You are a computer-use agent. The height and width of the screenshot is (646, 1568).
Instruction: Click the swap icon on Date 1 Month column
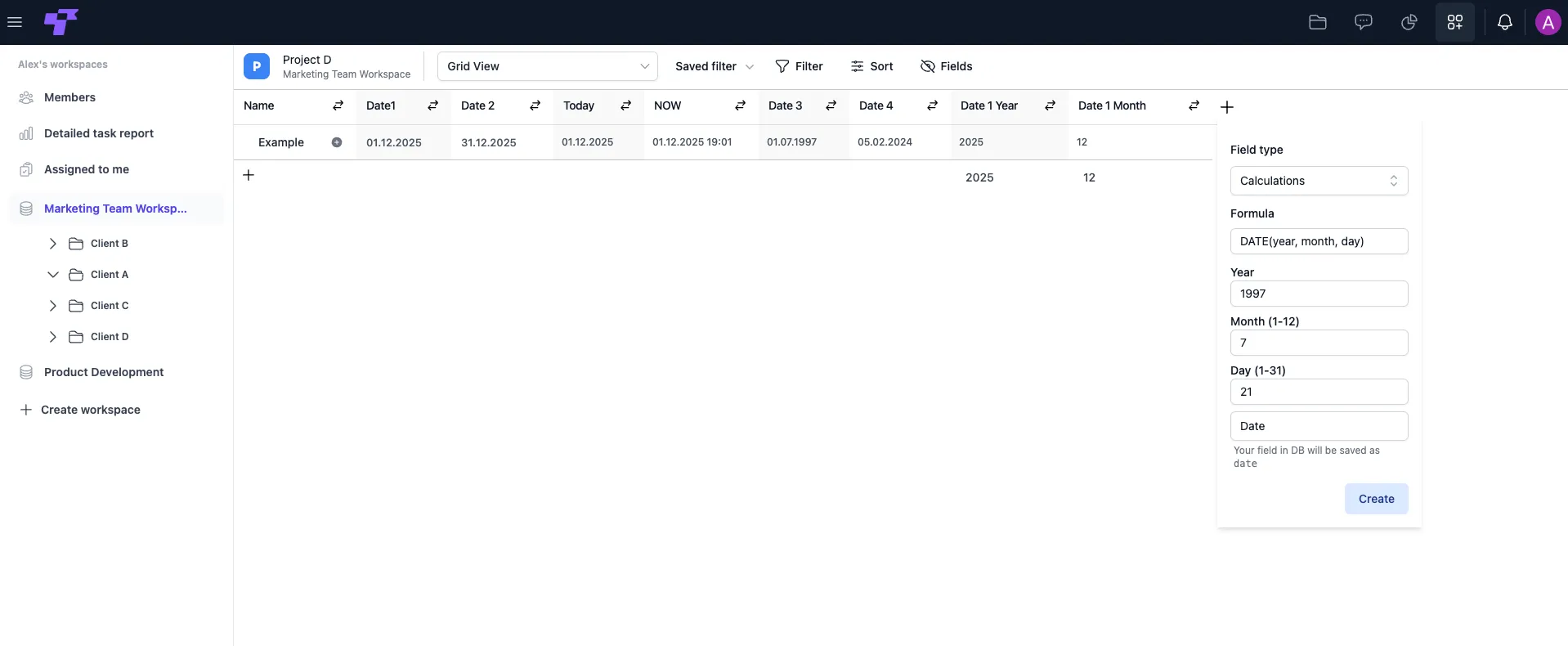tap(1194, 105)
